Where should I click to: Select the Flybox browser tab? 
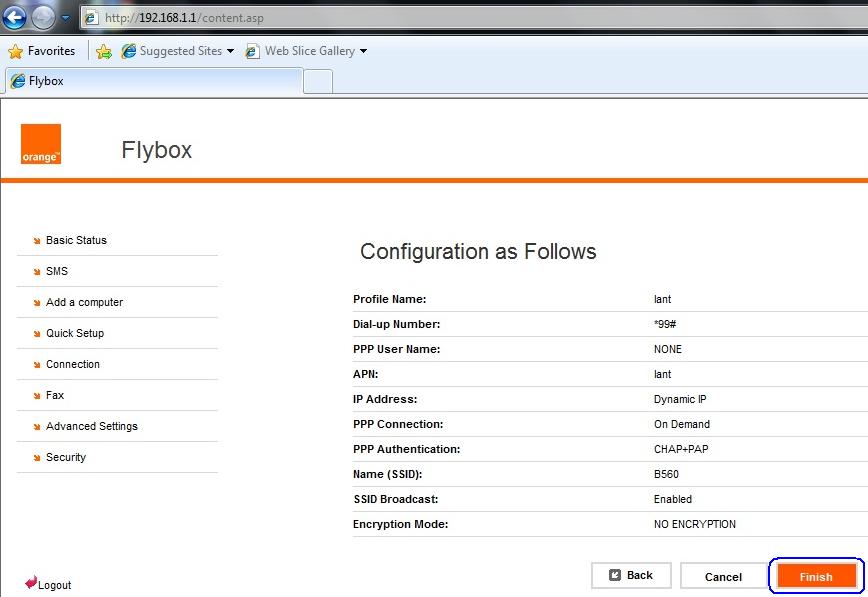pos(154,81)
